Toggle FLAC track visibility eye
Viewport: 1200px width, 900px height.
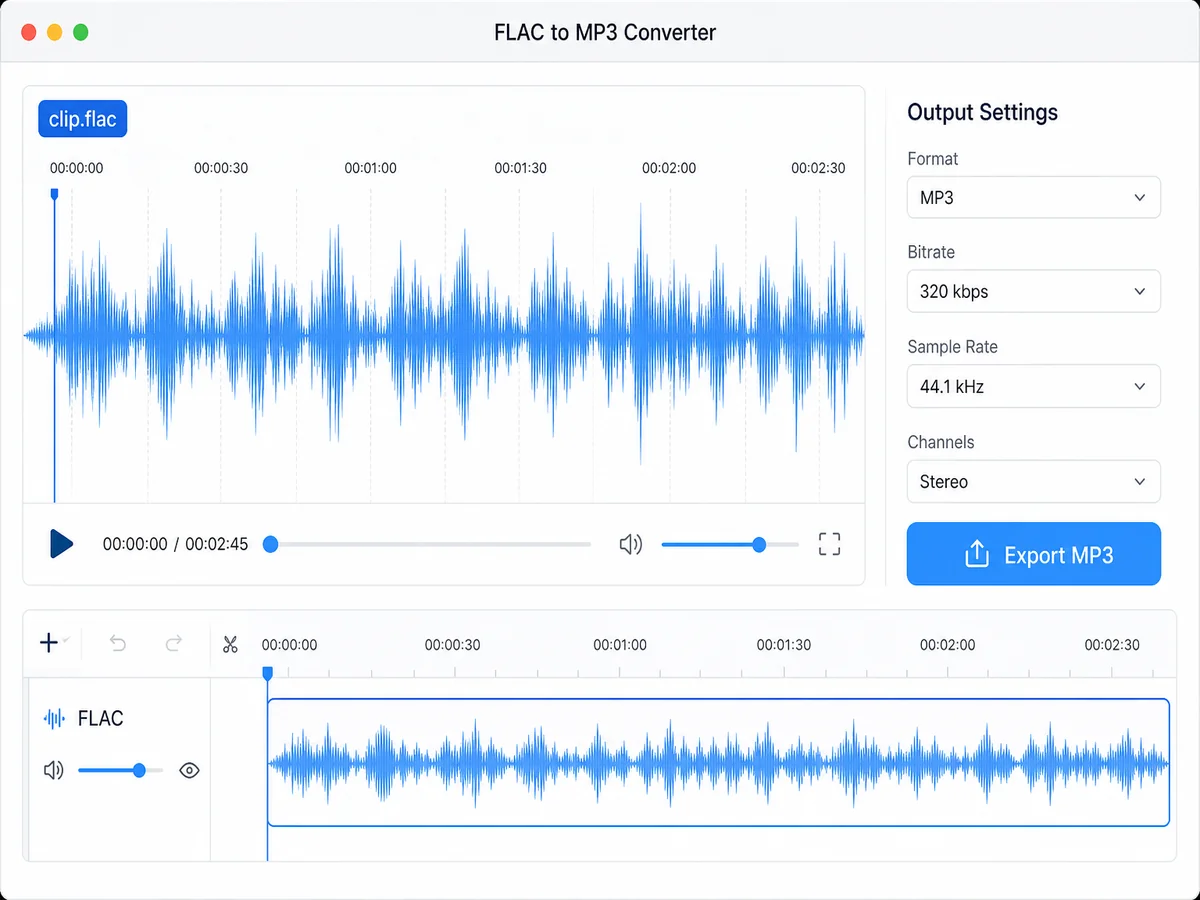[x=189, y=770]
